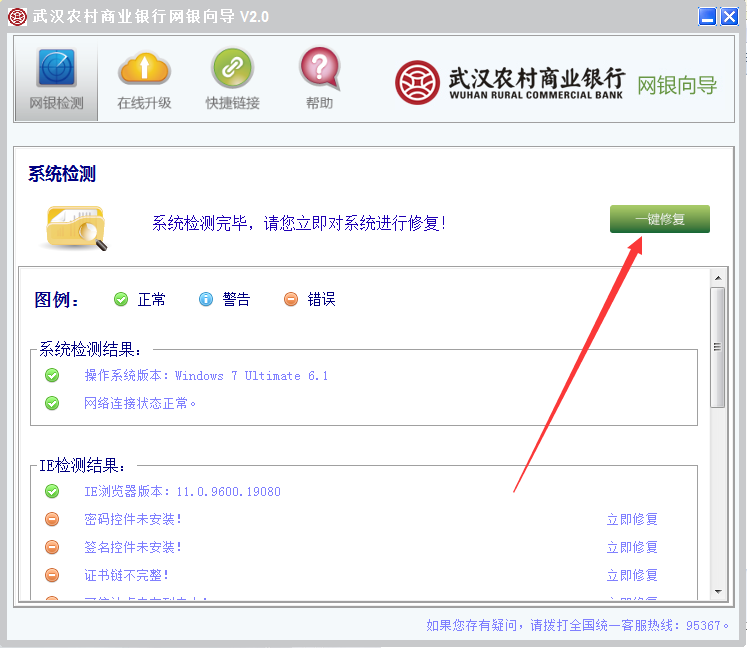Click the 签名控件未安装! text
The image size is (747, 648).
pyautogui.click(x=133, y=547)
